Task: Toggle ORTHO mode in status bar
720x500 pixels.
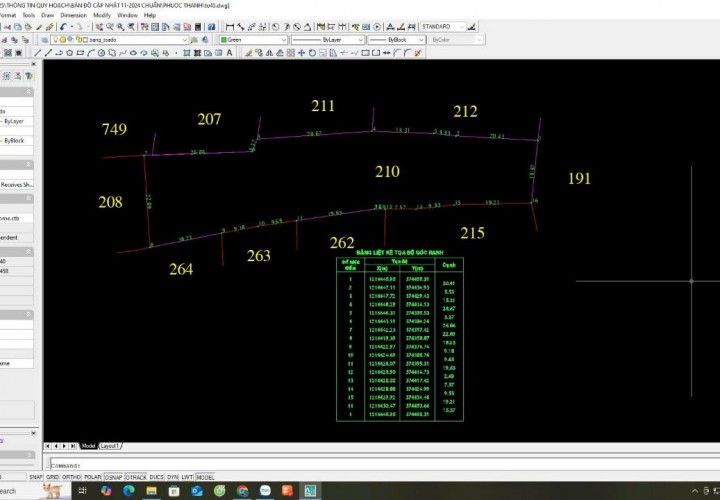Action: (72, 477)
